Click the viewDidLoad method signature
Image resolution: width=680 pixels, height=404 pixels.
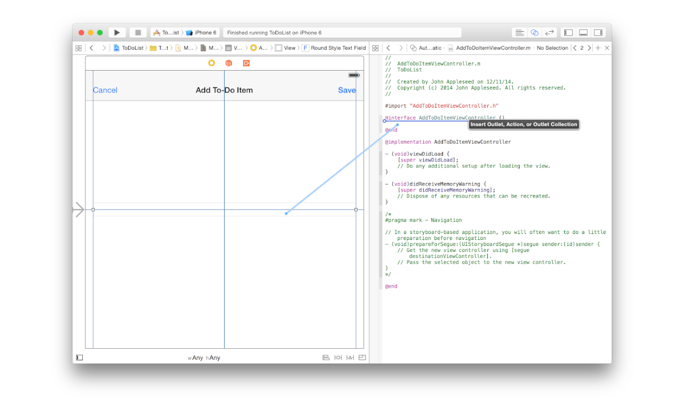coord(417,154)
